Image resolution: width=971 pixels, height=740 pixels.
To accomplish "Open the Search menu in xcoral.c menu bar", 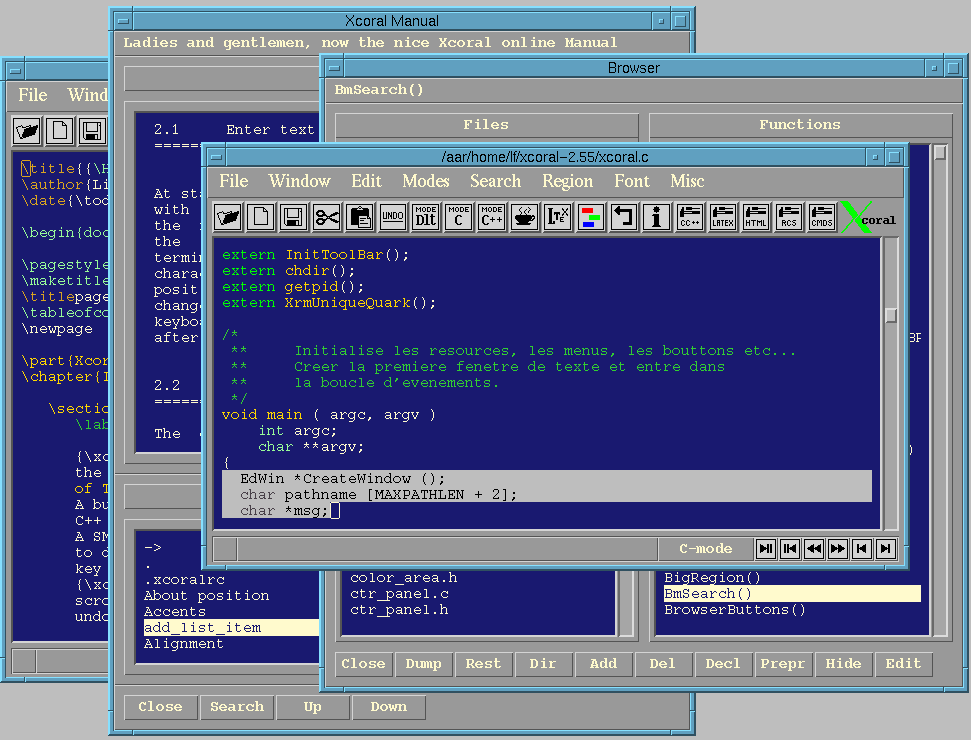I will 495,181.
